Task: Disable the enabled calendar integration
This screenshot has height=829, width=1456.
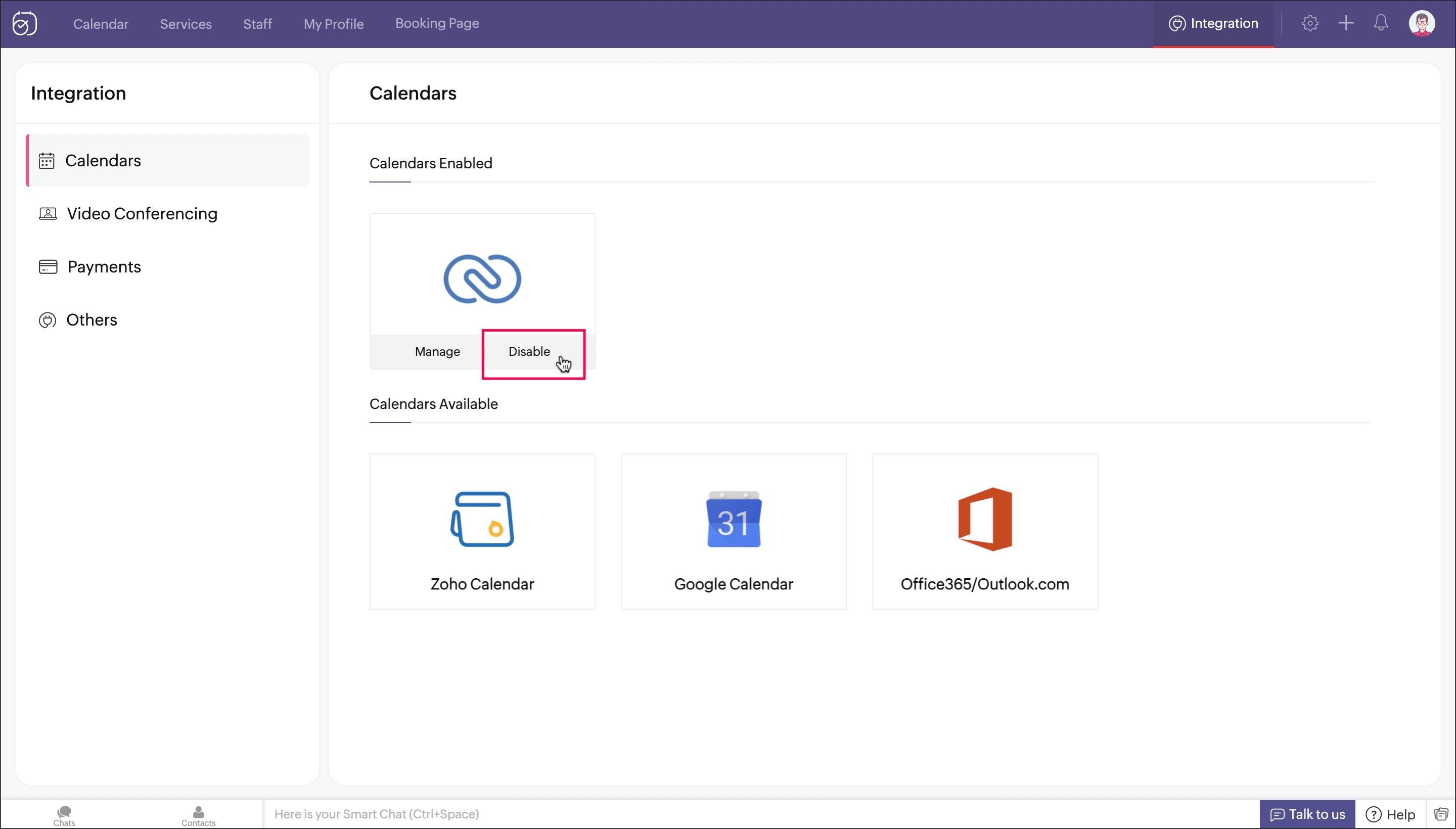Action: coord(529,351)
